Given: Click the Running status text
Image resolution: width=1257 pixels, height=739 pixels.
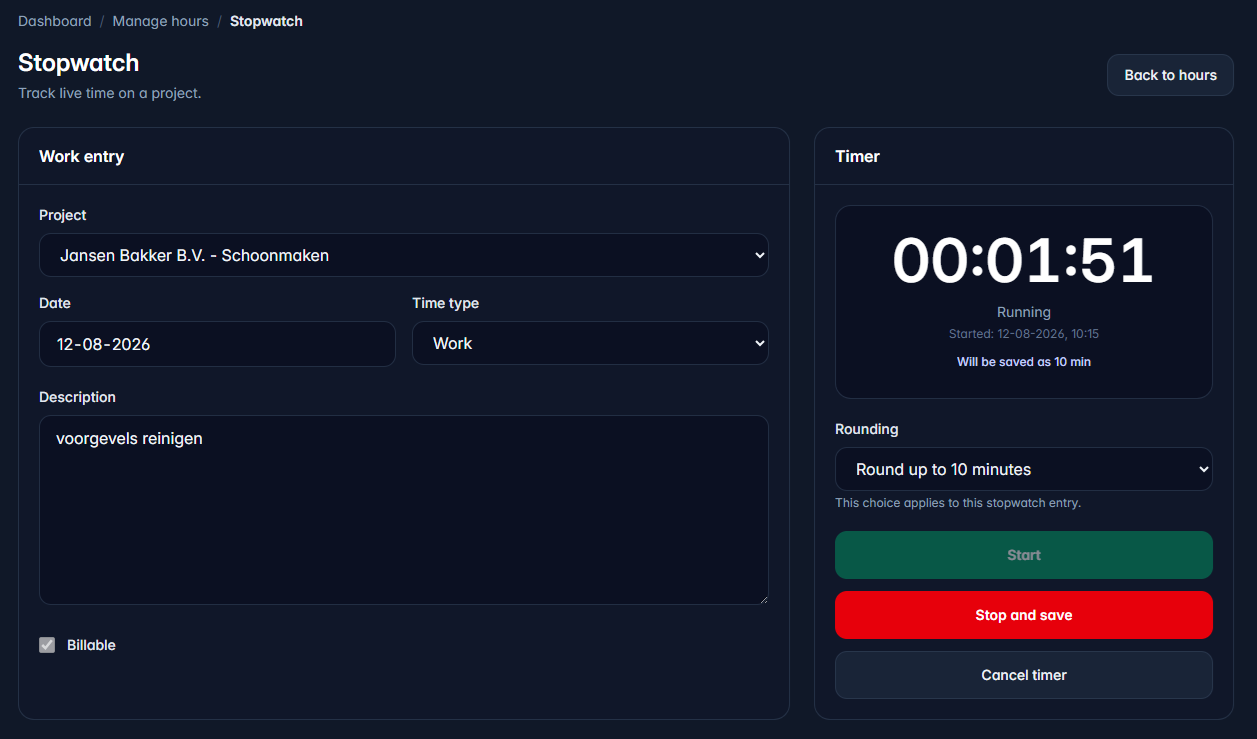Looking at the screenshot, I should coord(1023,312).
